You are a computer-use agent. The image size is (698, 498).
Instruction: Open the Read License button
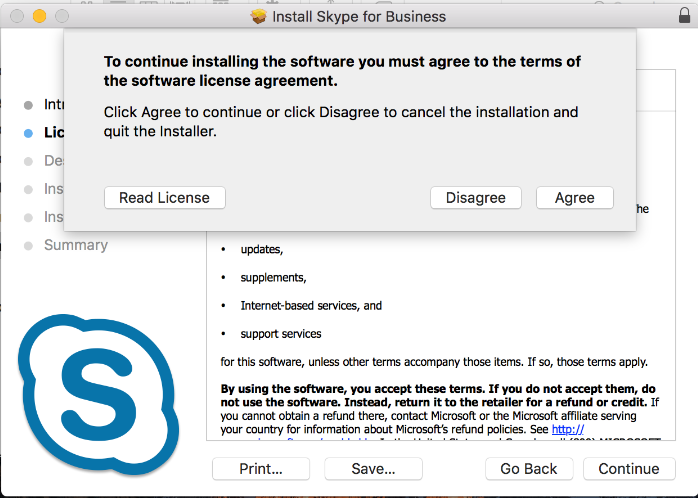tap(165, 198)
